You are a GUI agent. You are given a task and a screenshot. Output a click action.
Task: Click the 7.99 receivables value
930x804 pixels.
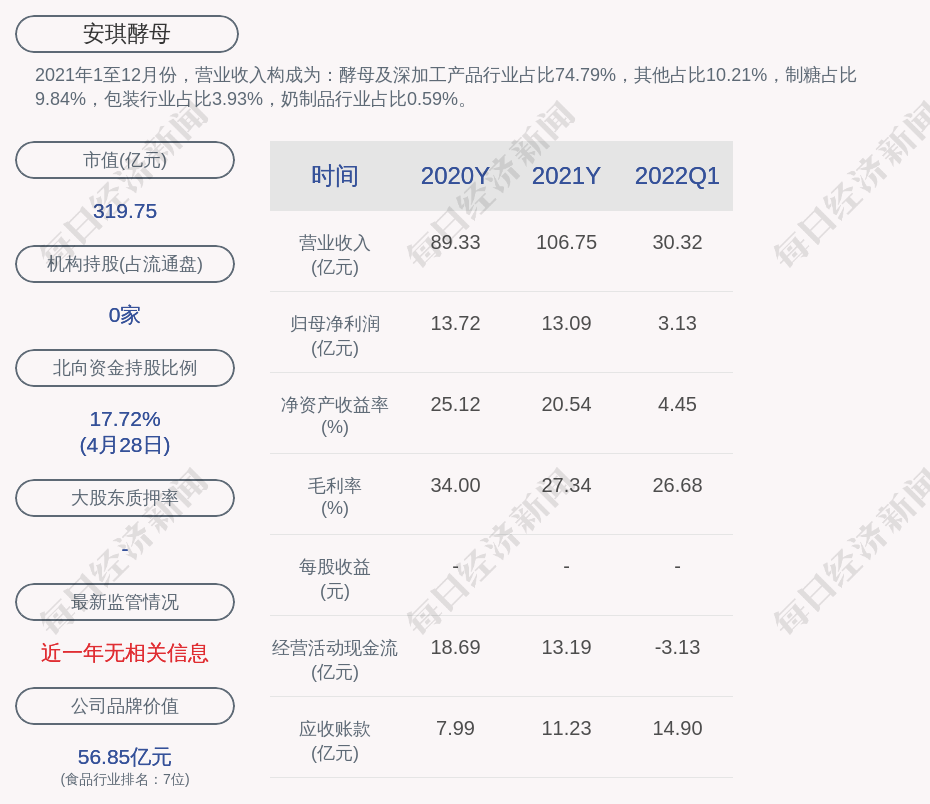455,728
